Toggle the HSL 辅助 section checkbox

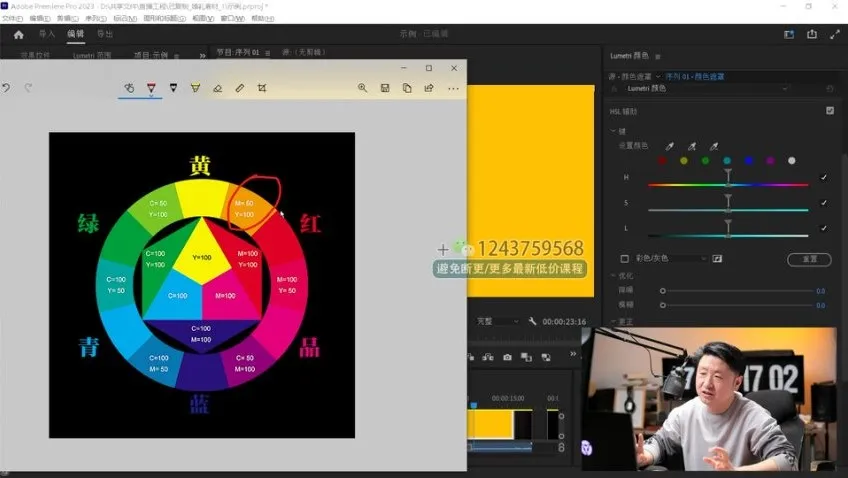pyautogui.click(x=830, y=111)
